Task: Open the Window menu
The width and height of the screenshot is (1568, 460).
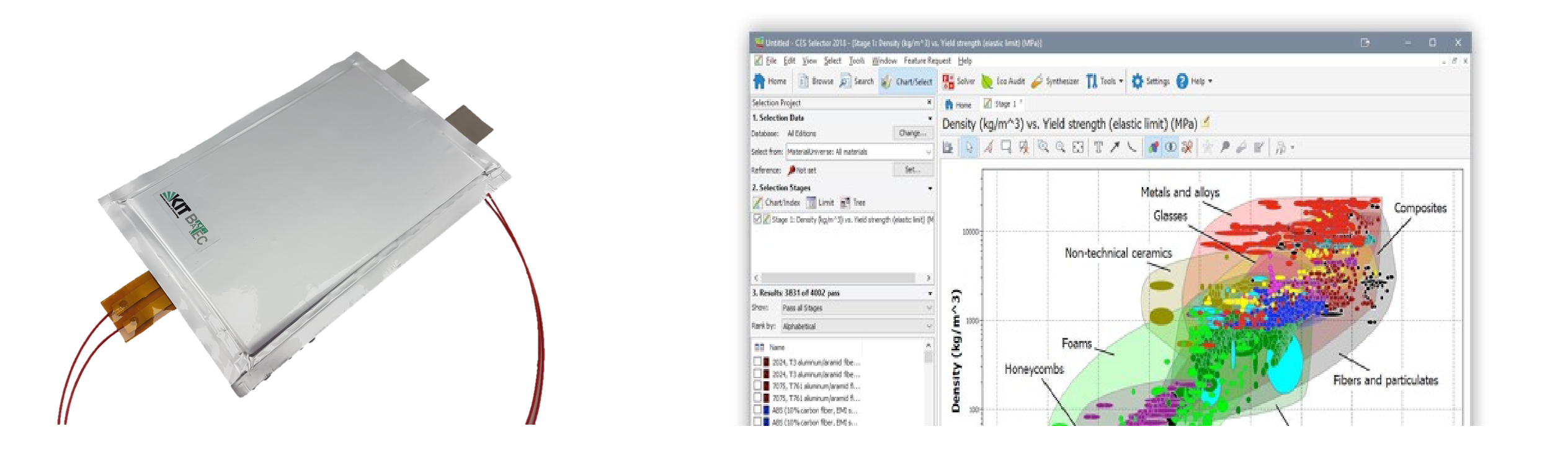Action: (x=884, y=61)
